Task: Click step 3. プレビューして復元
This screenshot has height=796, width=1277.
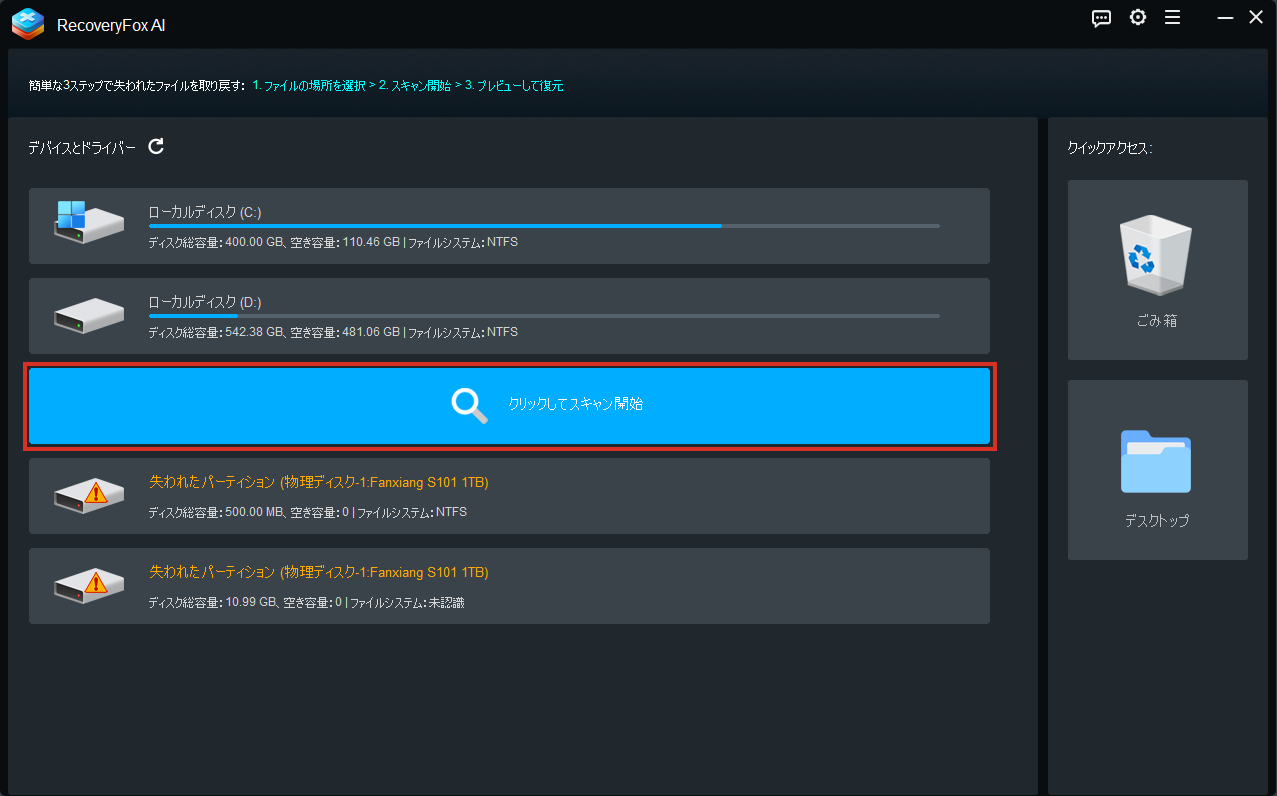Action: [513, 86]
